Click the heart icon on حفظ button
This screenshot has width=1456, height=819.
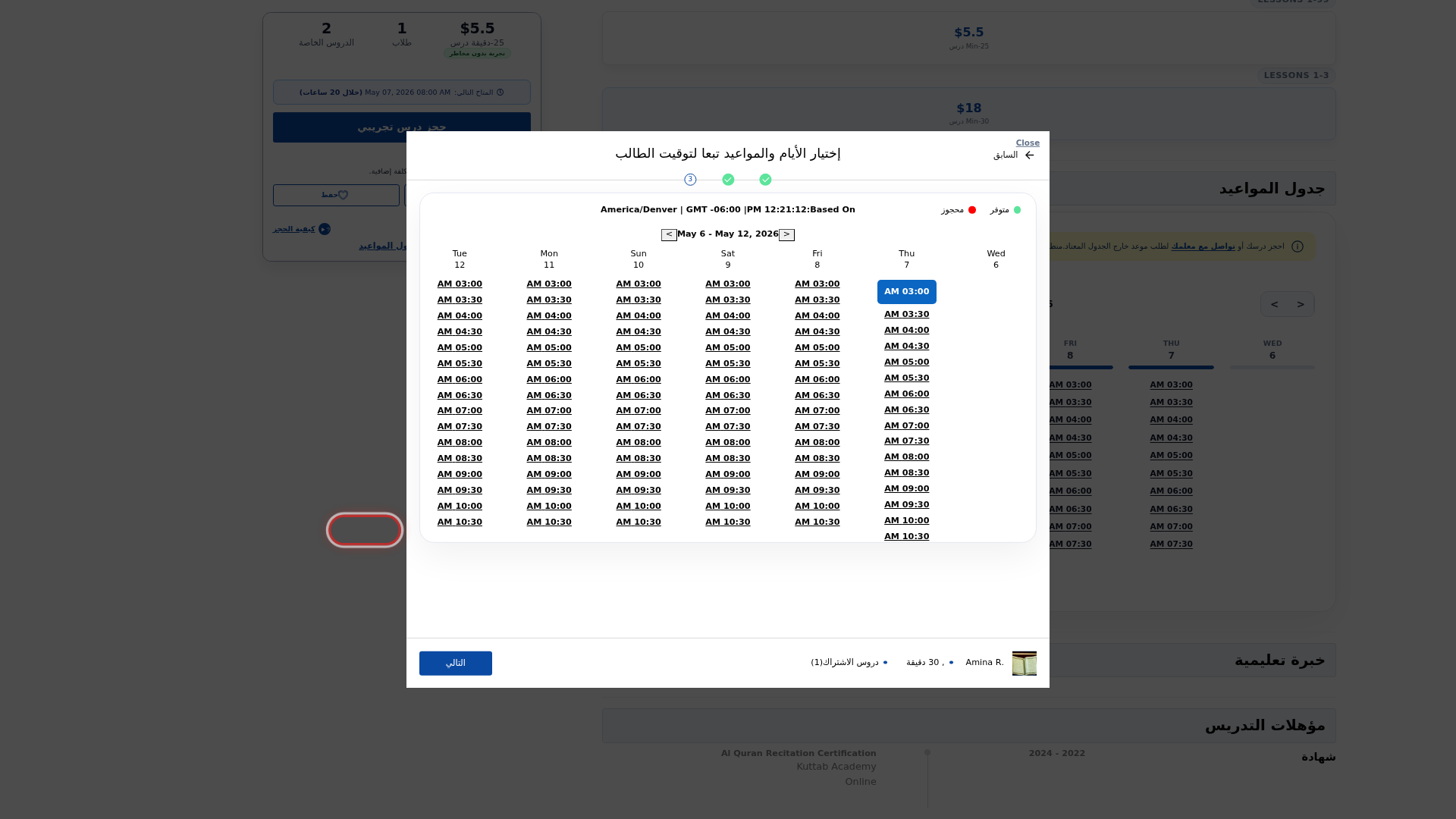coord(343,196)
